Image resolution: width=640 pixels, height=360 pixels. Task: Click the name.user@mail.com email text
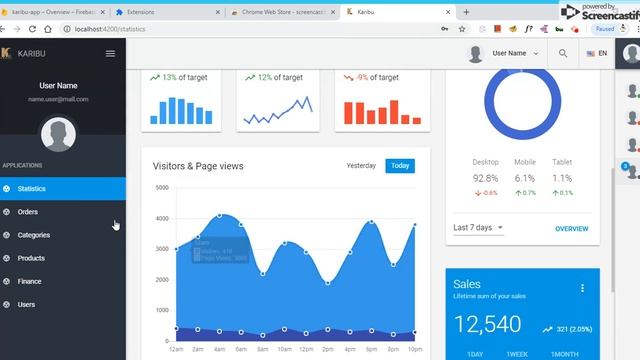click(58, 99)
